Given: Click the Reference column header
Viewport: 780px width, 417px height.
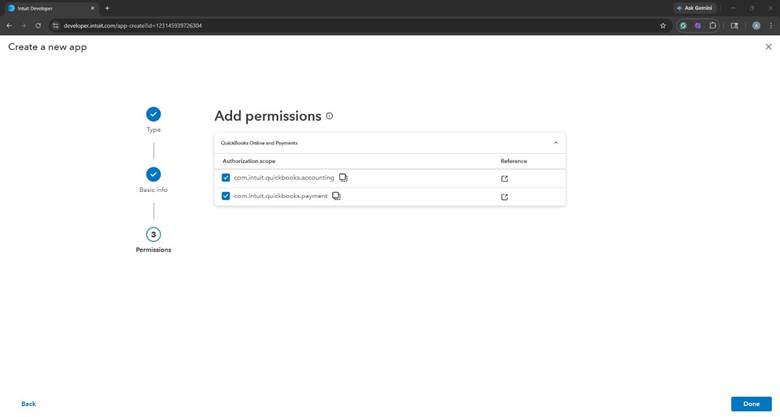Looking at the screenshot, I should [x=513, y=161].
